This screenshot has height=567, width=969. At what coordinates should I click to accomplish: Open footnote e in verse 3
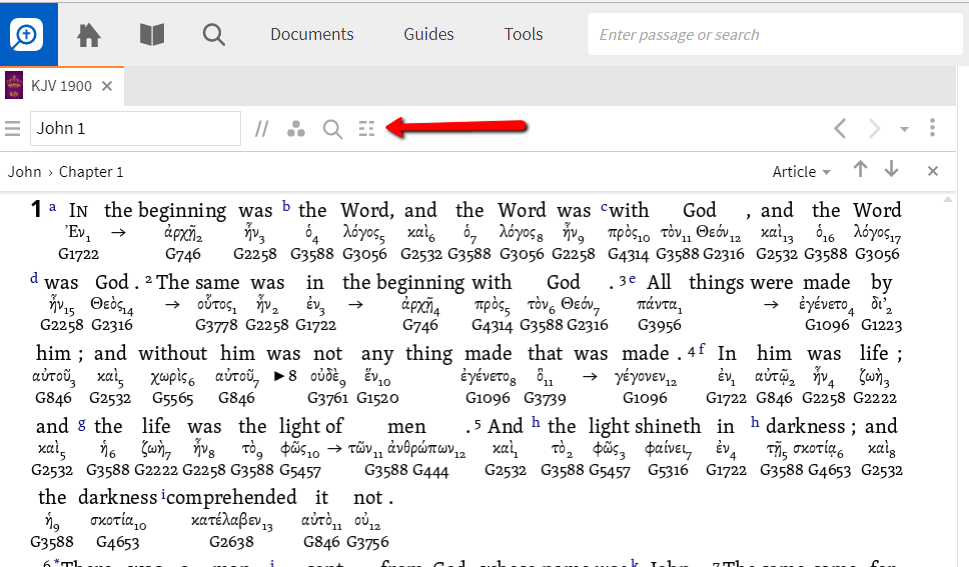pos(632,279)
